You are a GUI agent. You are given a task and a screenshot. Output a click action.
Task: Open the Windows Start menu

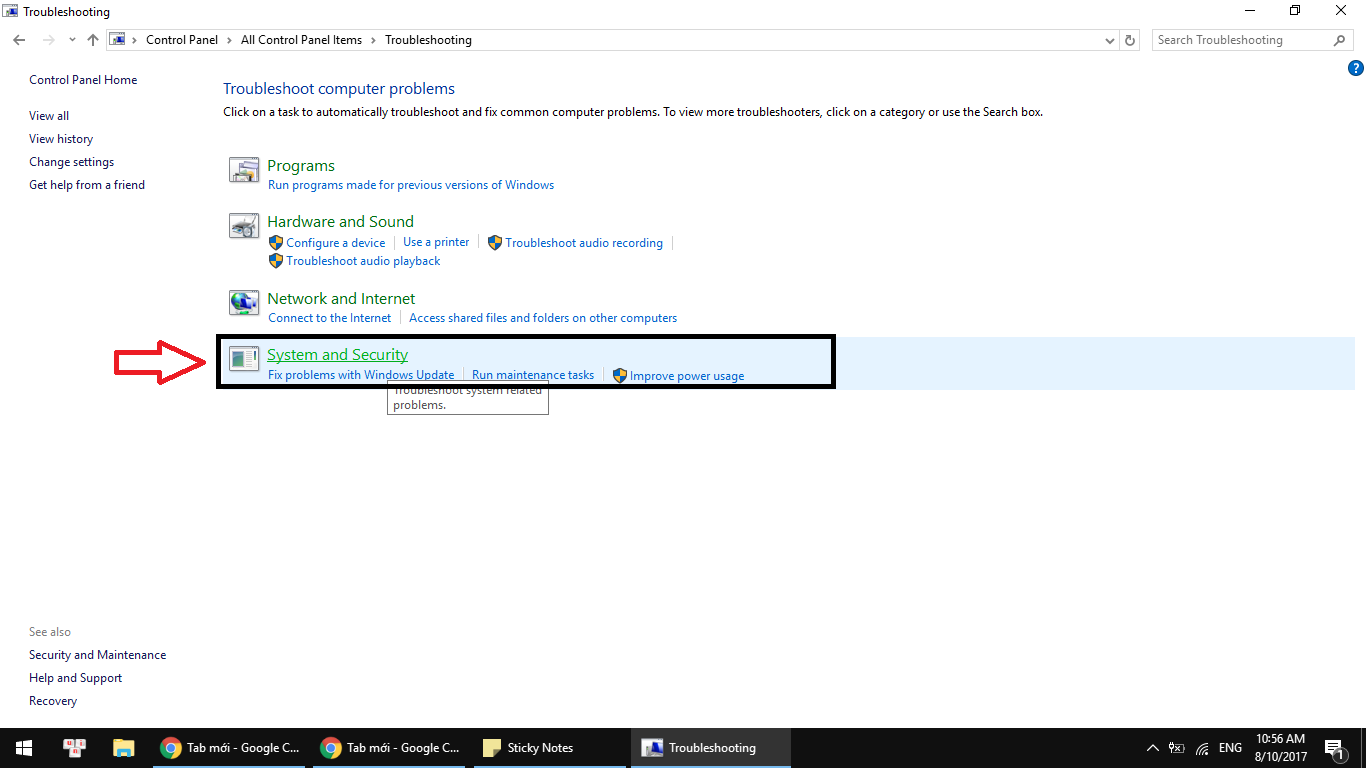pos(23,748)
